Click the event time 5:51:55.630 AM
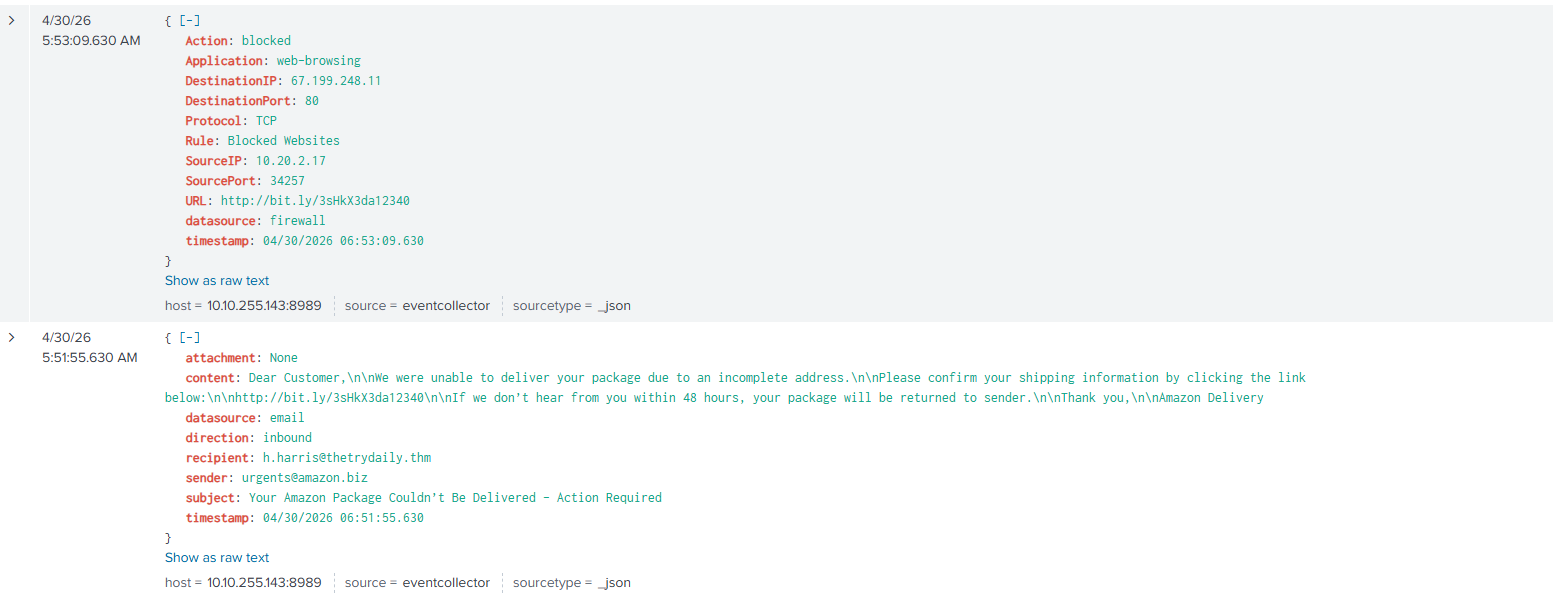 (90, 357)
